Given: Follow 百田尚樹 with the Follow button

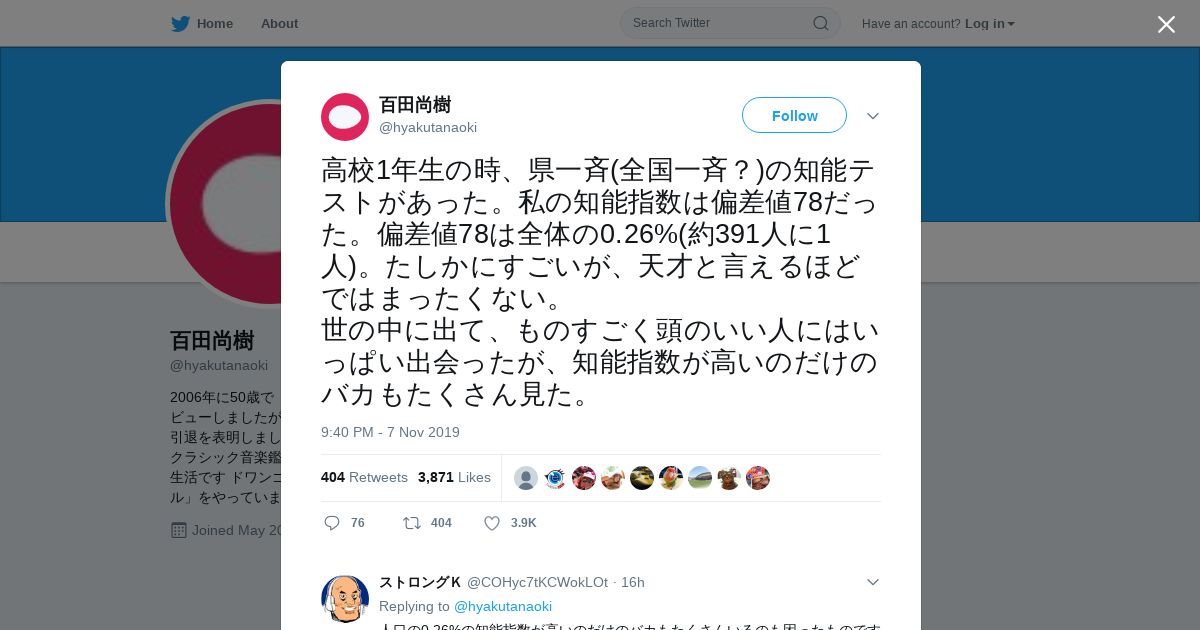Looking at the screenshot, I should [x=794, y=116].
